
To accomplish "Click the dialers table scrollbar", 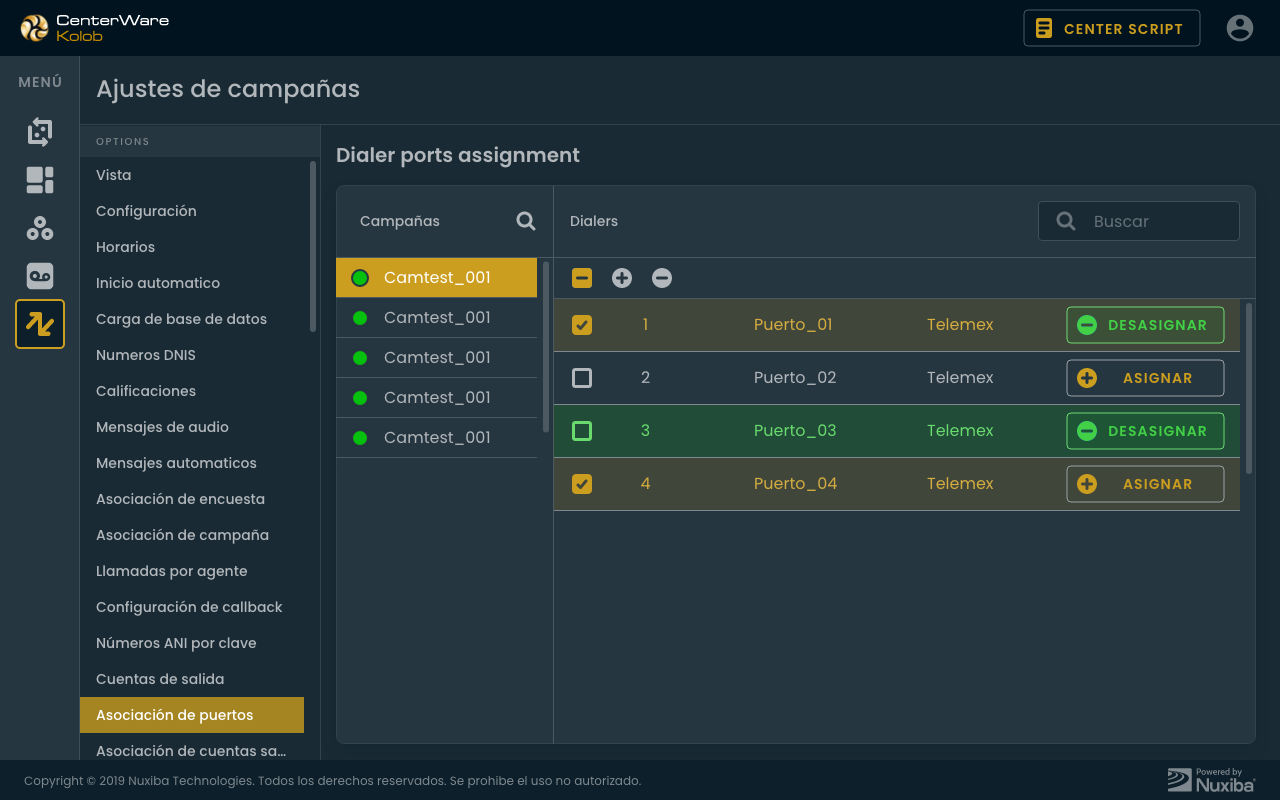I will coord(1249,388).
